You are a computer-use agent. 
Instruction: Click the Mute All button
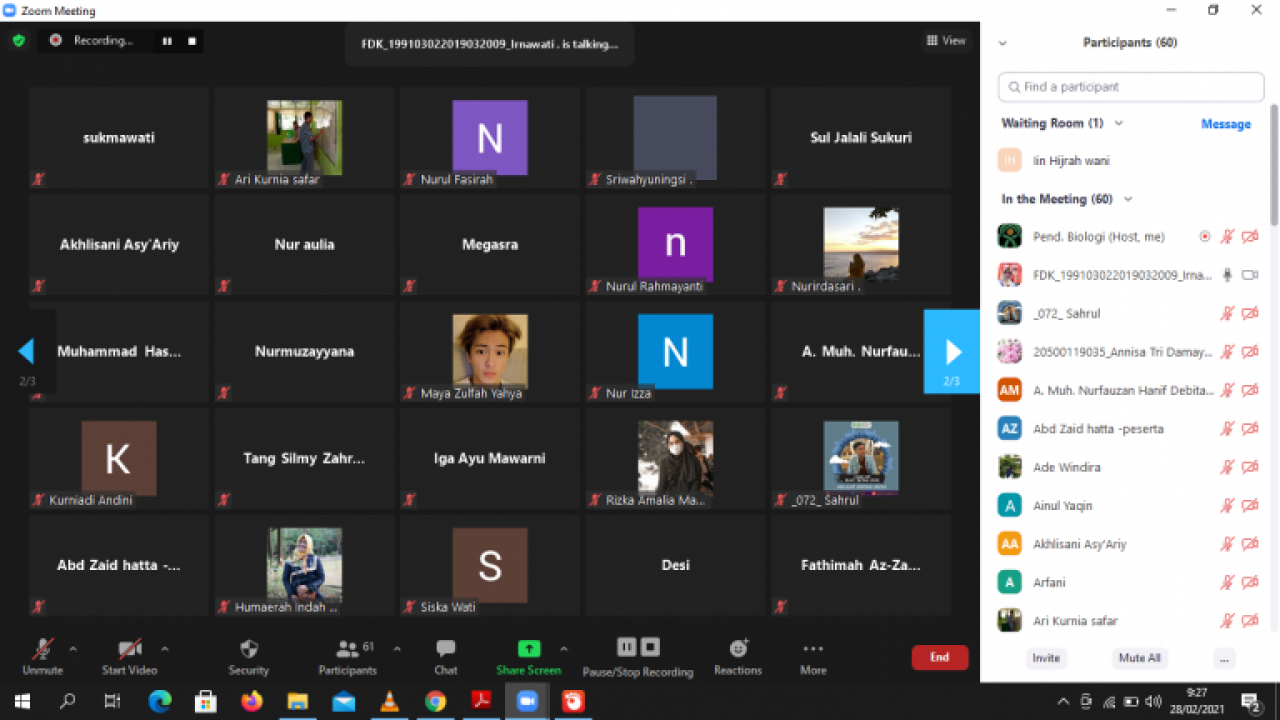[x=1139, y=658]
